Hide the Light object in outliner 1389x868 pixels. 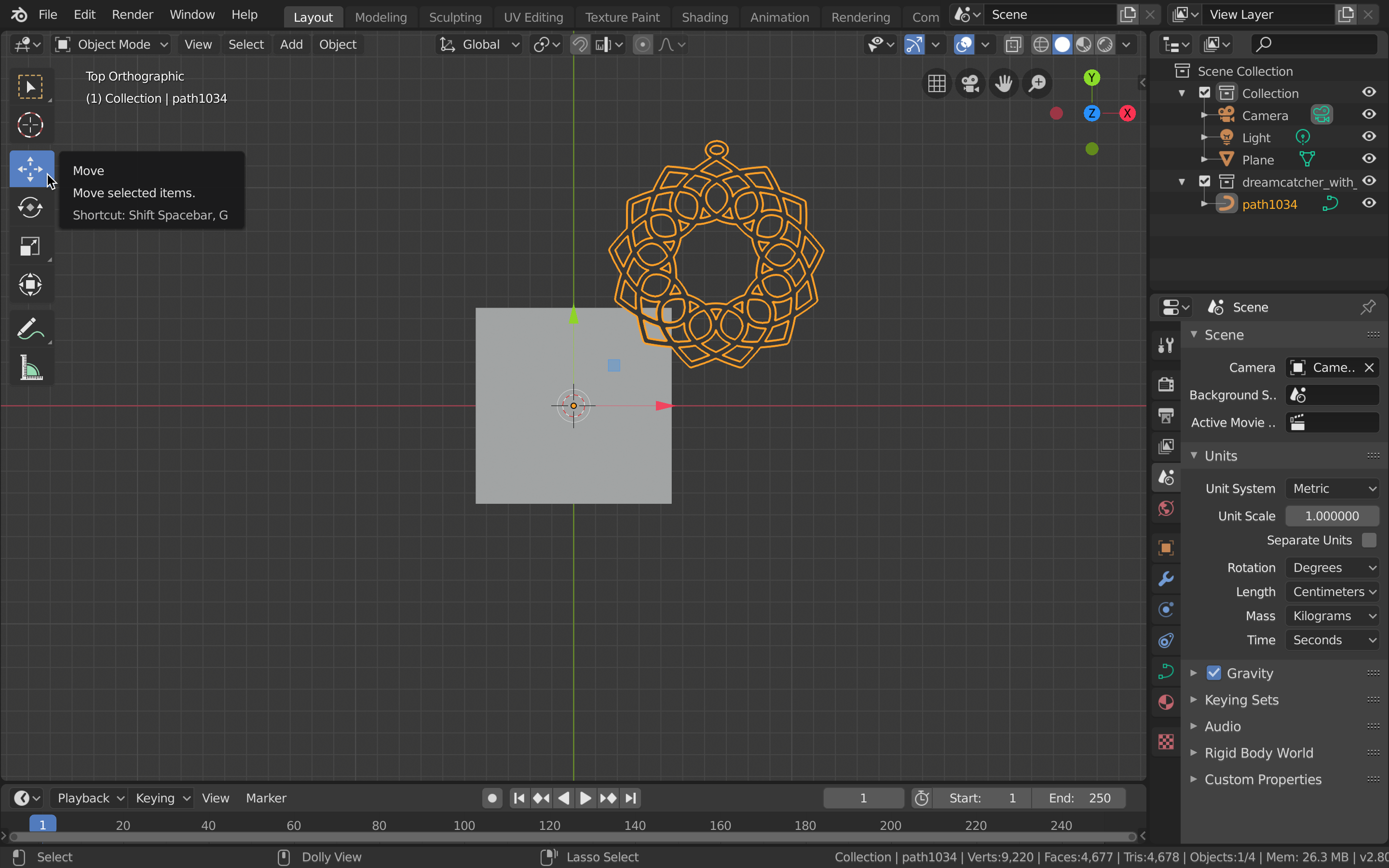1369,136
